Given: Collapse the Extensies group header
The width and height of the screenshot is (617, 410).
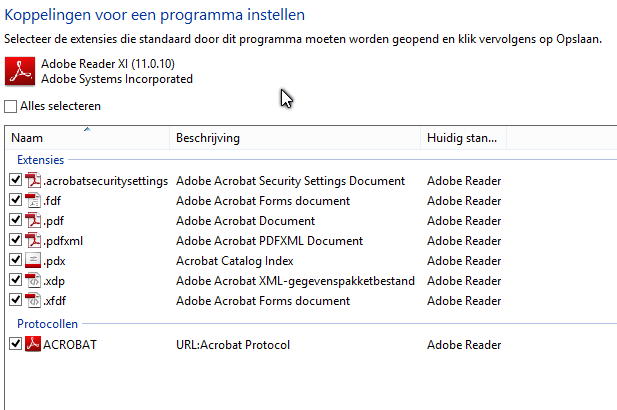Looking at the screenshot, I should [40, 160].
